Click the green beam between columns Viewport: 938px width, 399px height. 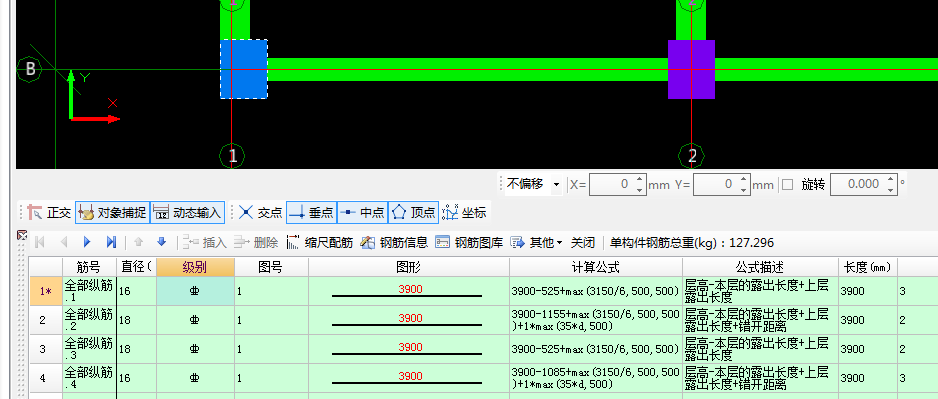coord(468,69)
